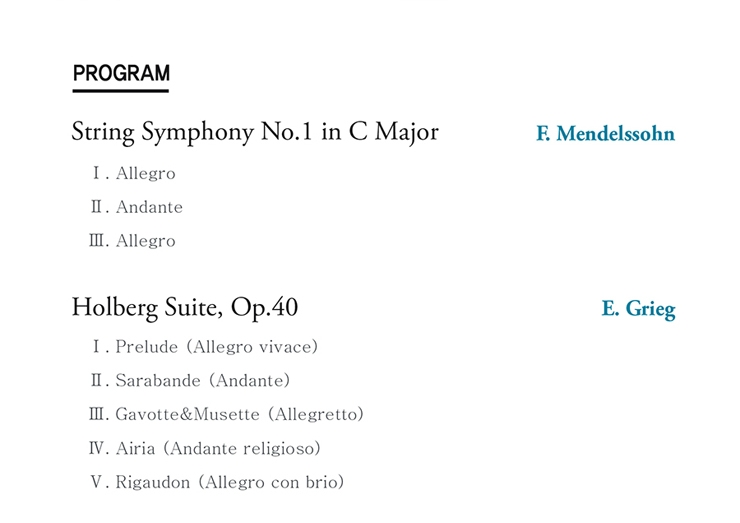Select the Rigaudon movement name

point(153,482)
